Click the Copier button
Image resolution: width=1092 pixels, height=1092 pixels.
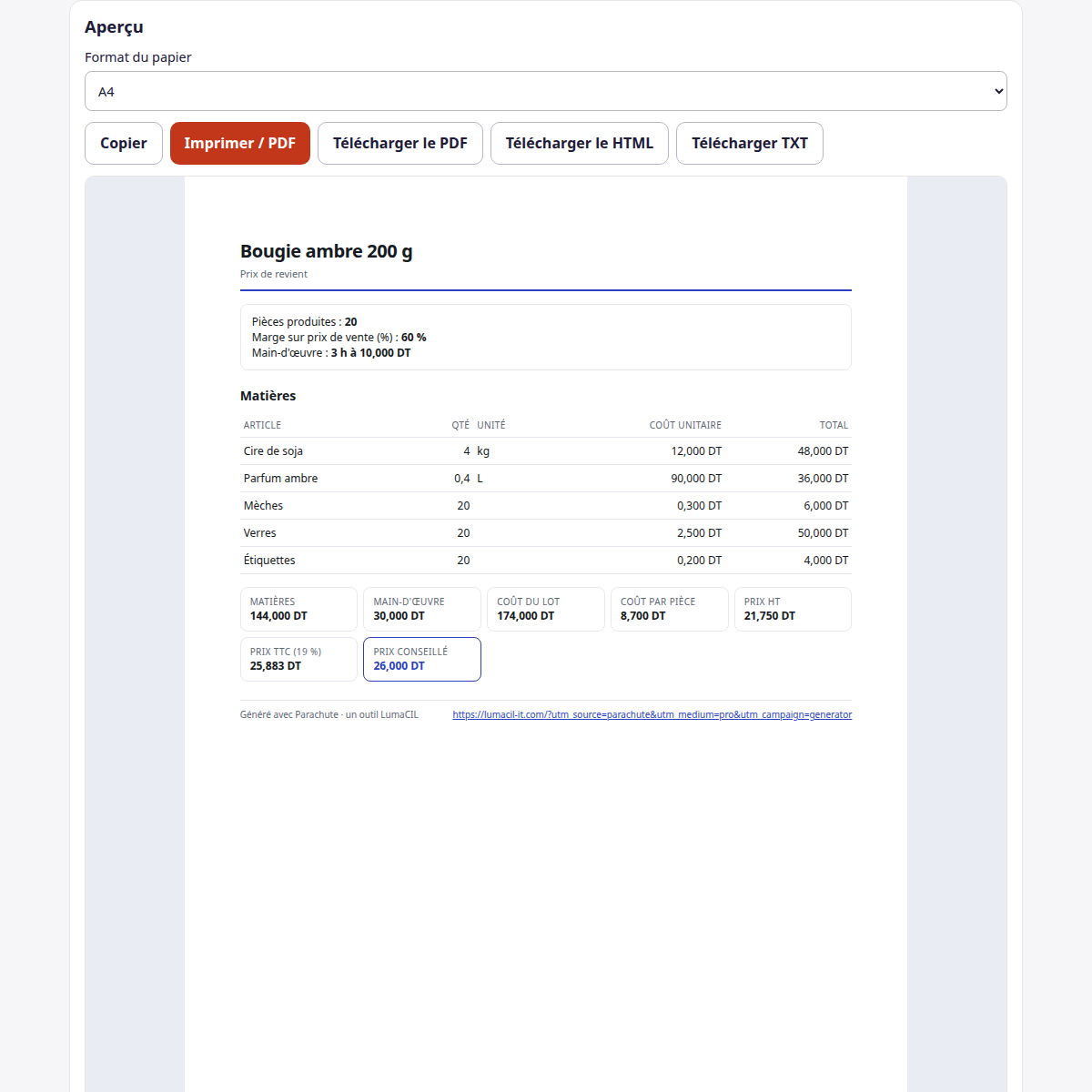pyautogui.click(x=124, y=143)
